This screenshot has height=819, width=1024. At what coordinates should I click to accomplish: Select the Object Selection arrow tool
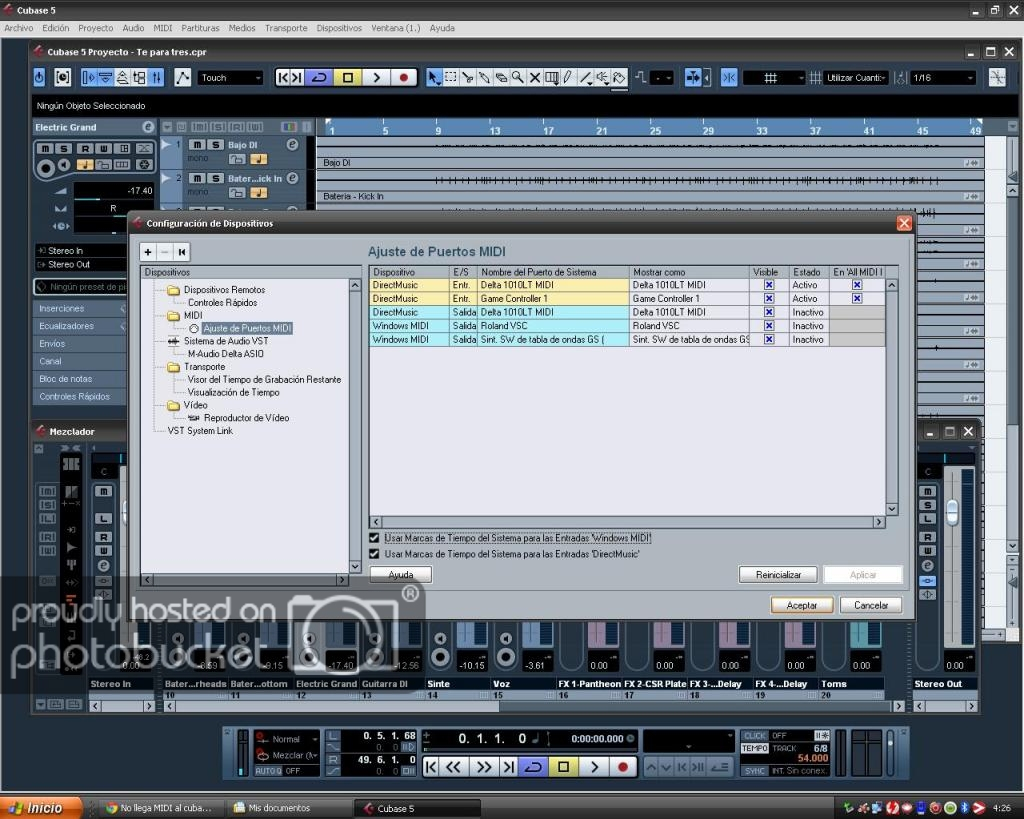[433, 77]
